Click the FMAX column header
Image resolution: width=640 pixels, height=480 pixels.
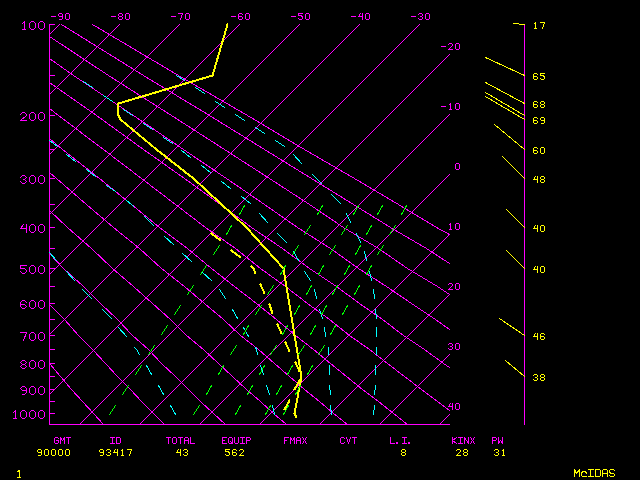tap(294, 440)
